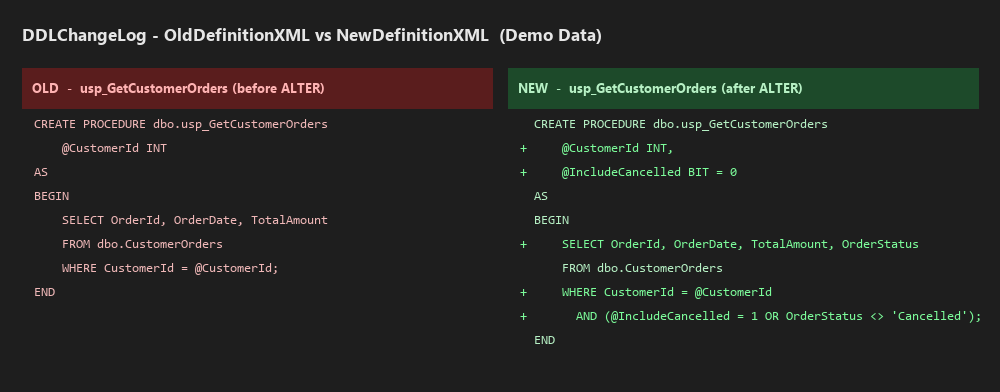Click added '@CustomerId INT,' line in new
The image size is (1000, 392).
[617, 148]
